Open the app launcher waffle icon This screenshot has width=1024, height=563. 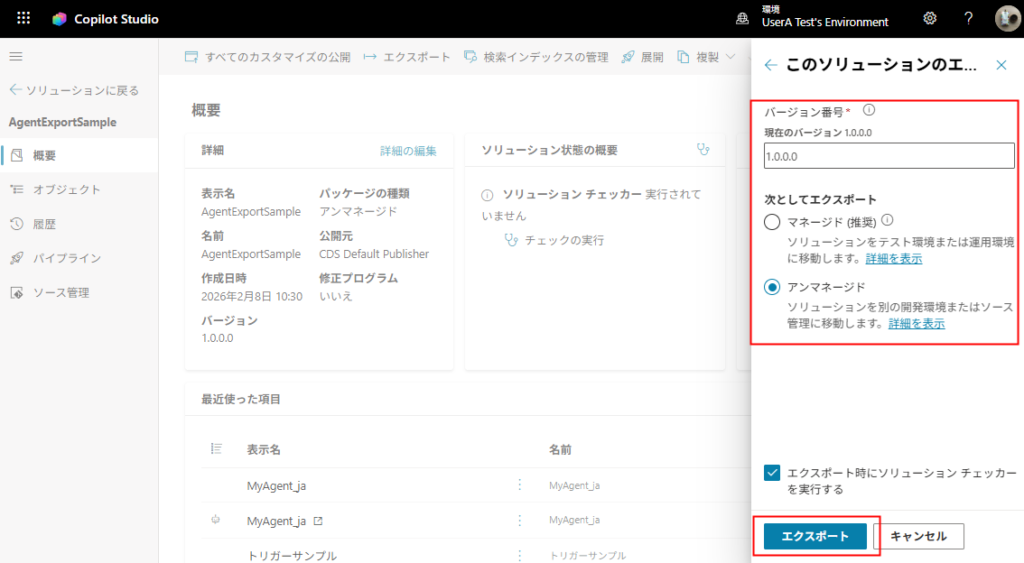coord(24,18)
